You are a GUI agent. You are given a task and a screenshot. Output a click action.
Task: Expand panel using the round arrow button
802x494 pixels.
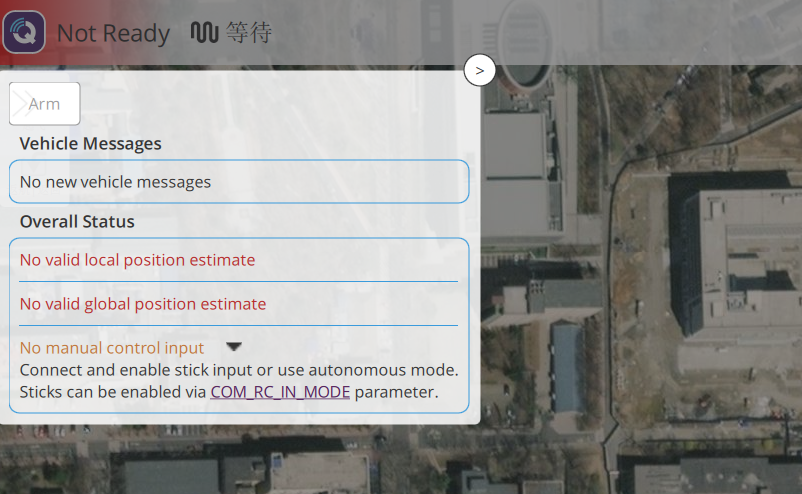coord(479,70)
